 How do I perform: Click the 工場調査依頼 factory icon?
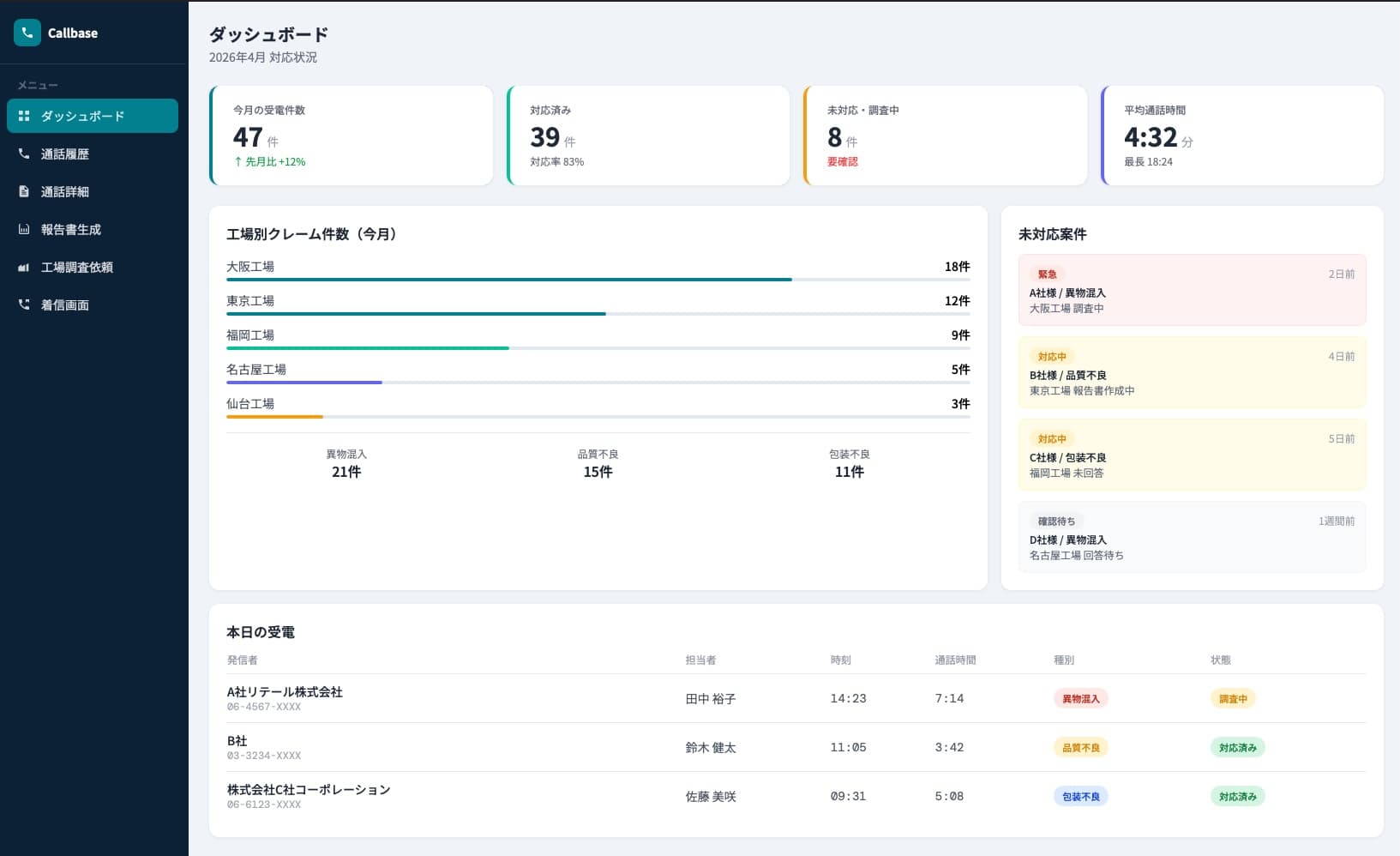(24, 267)
